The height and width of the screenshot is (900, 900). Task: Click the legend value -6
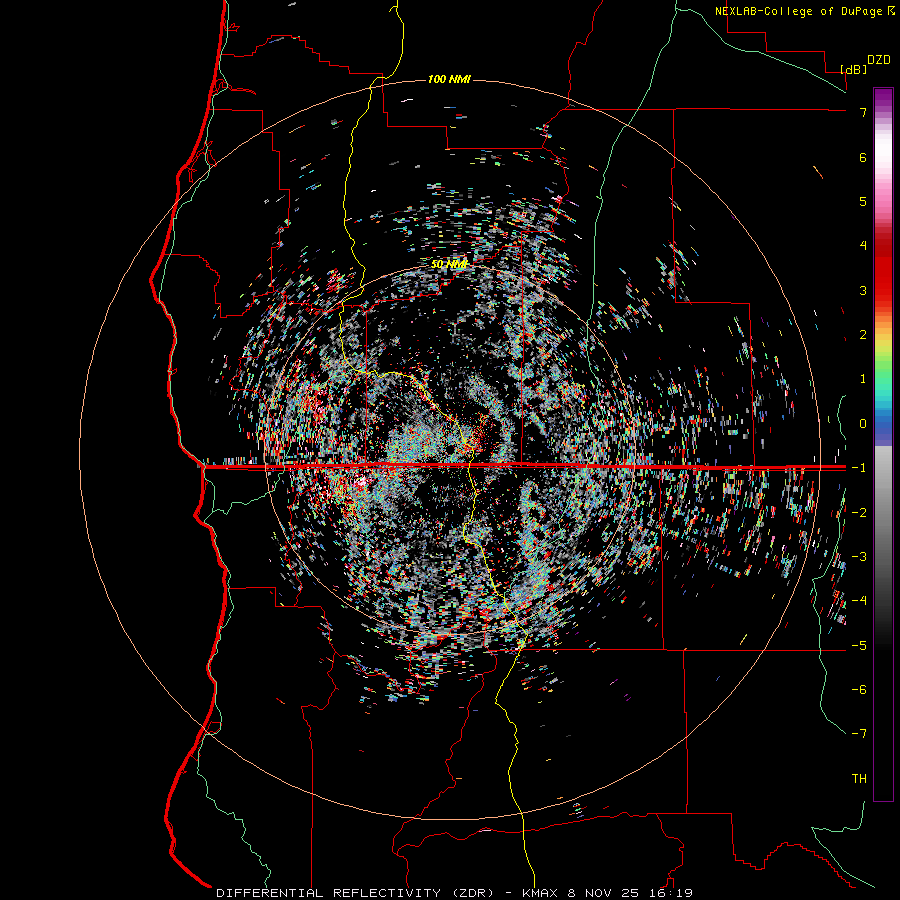click(x=859, y=689)
